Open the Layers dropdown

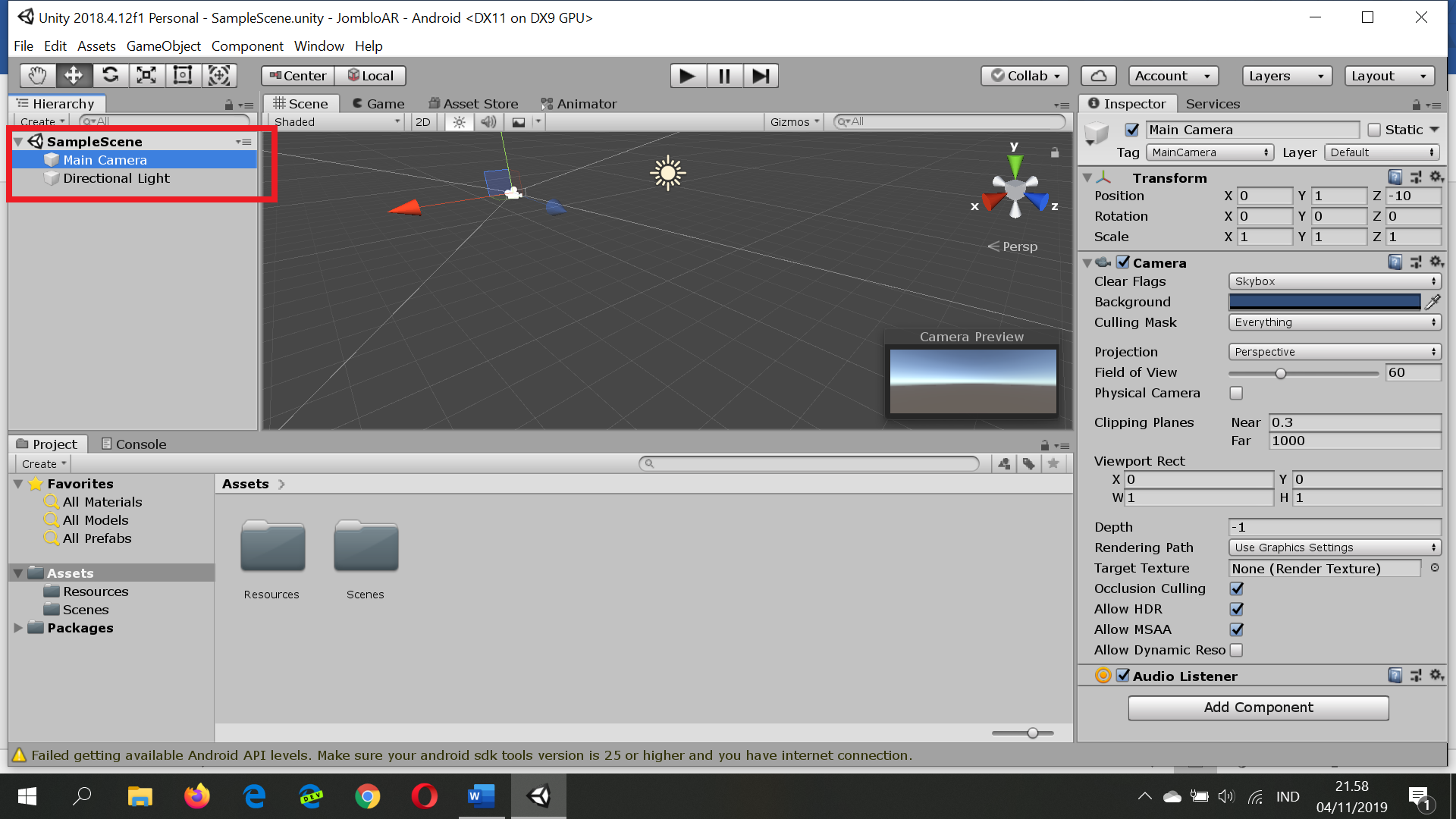coord(1287,76)
